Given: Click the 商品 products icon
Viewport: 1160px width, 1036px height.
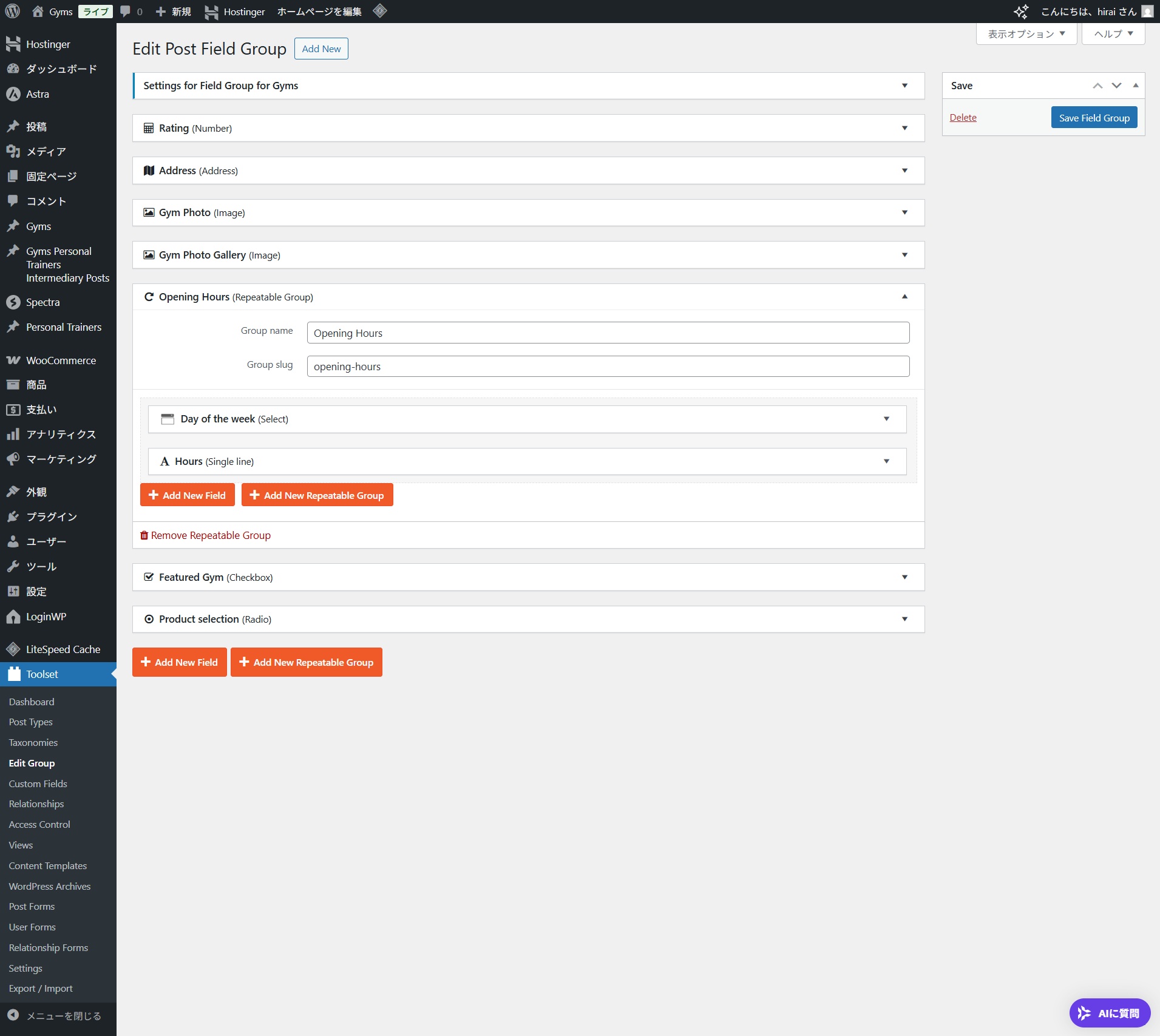Looking at the screenshot, I should point(13,385).
